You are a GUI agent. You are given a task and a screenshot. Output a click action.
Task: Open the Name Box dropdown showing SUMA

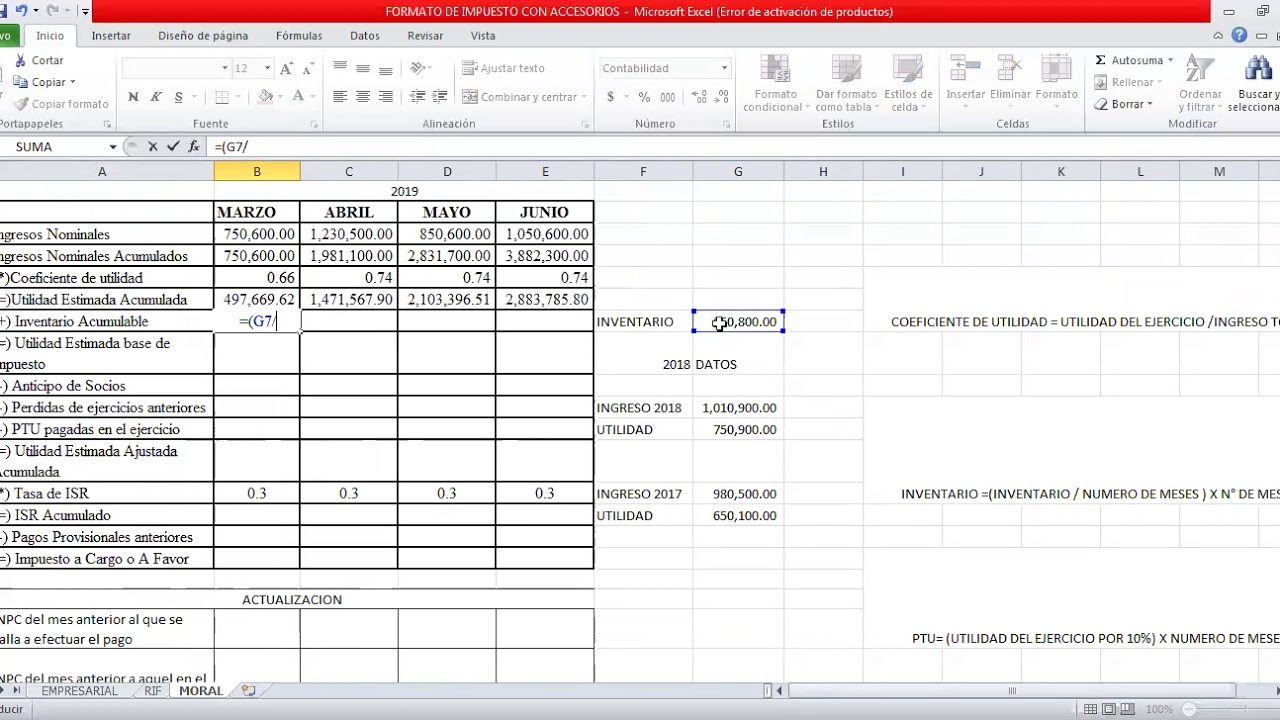pyautogui.click(x=113, y=146)
